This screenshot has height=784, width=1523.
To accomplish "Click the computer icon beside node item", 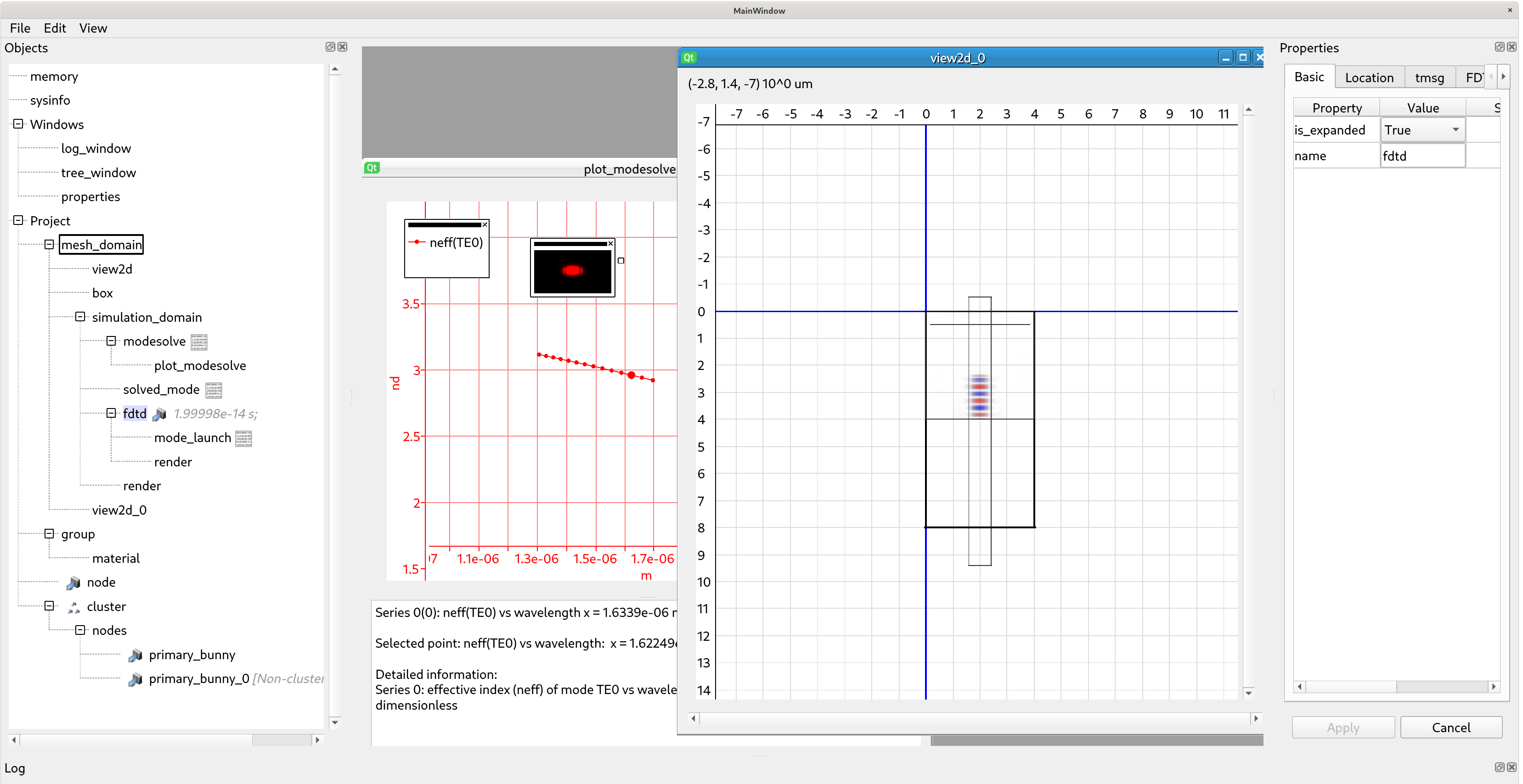I will (73, 582).
